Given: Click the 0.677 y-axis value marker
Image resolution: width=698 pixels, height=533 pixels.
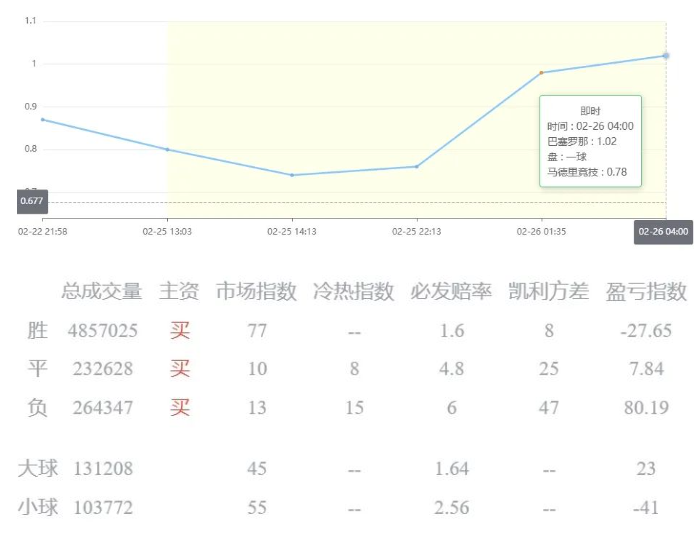Looking at the screenshot, I should (x=32, y=201).
